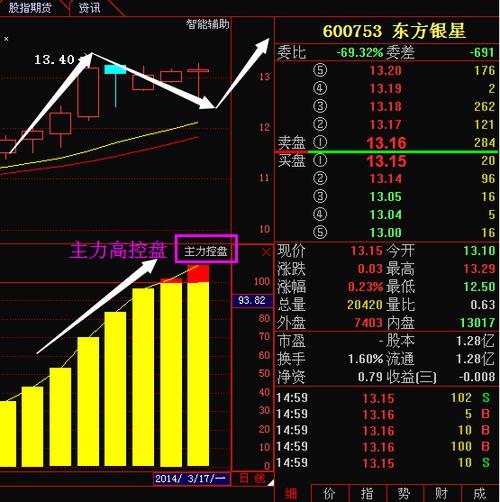Click the 今开 value 13.10

tap(479, 251)
